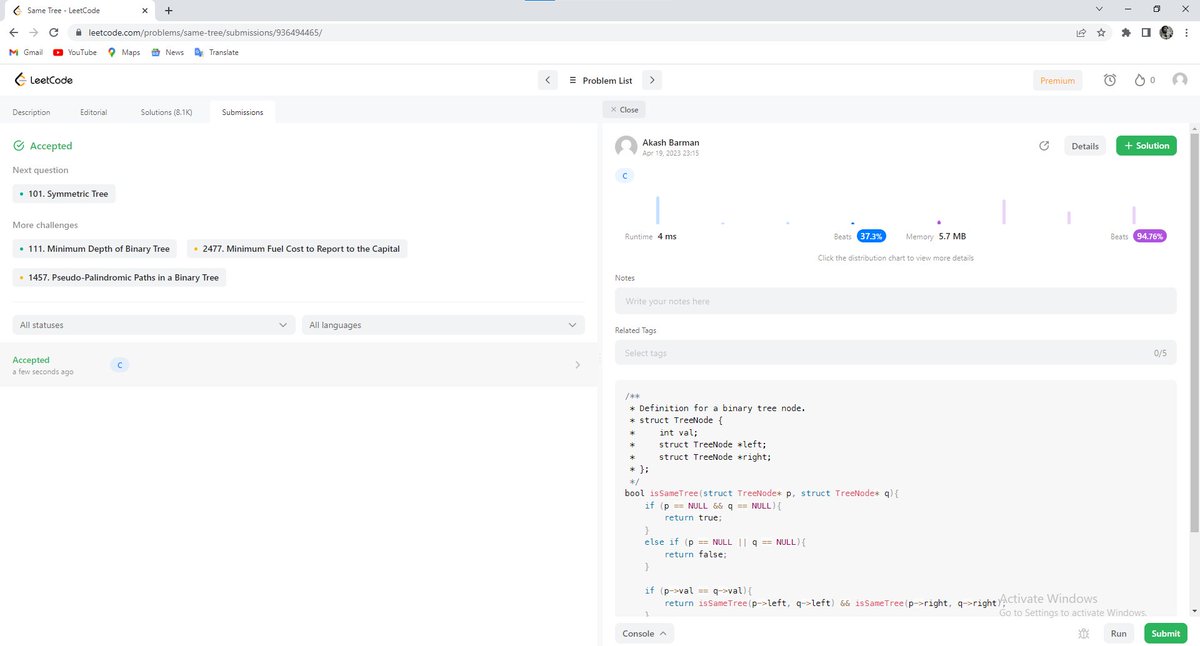The height and width of the screenshot is (646, 1200).
Task: Open the Problem List
Action: pos(600,80)
